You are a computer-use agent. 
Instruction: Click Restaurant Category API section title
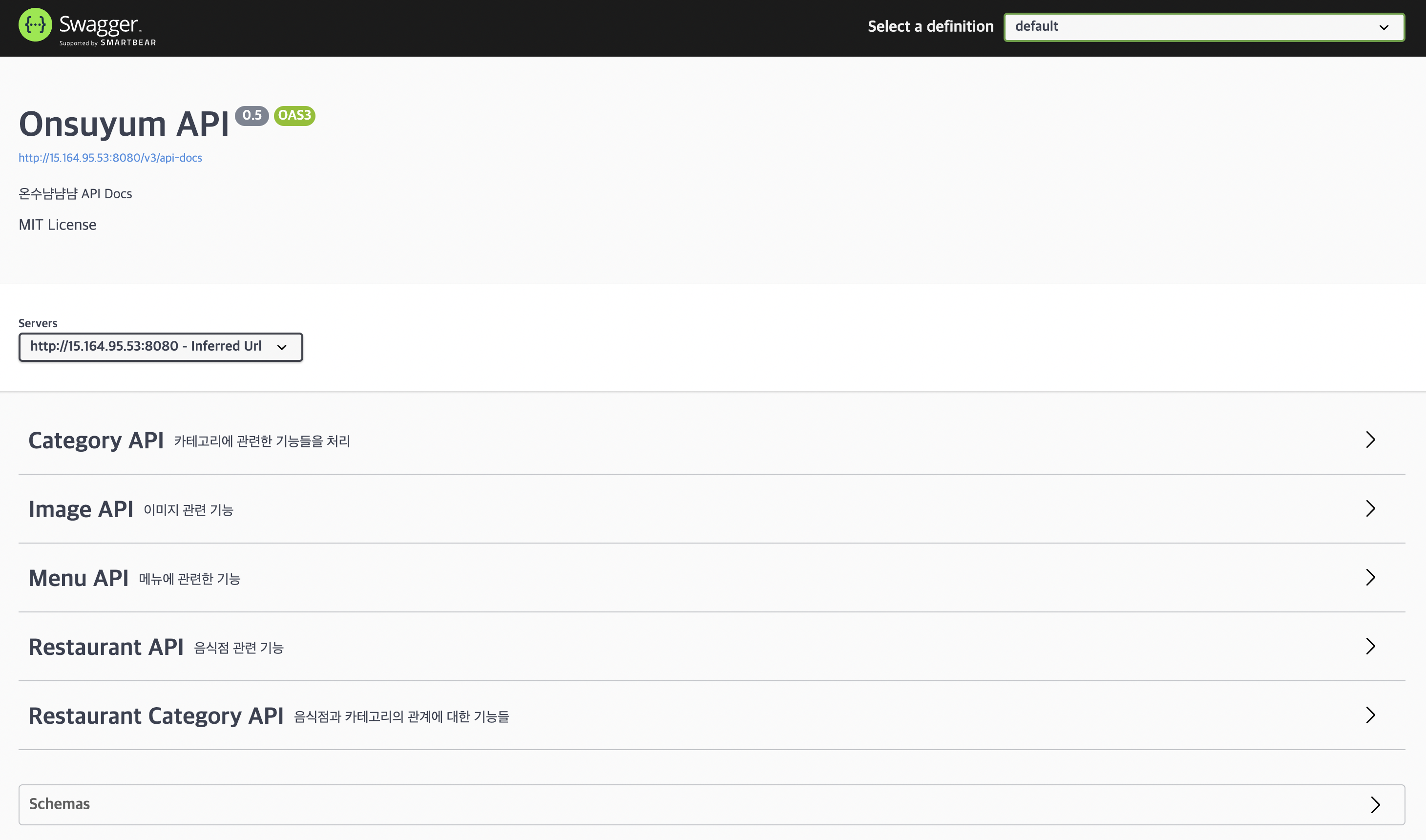point(156,716)
